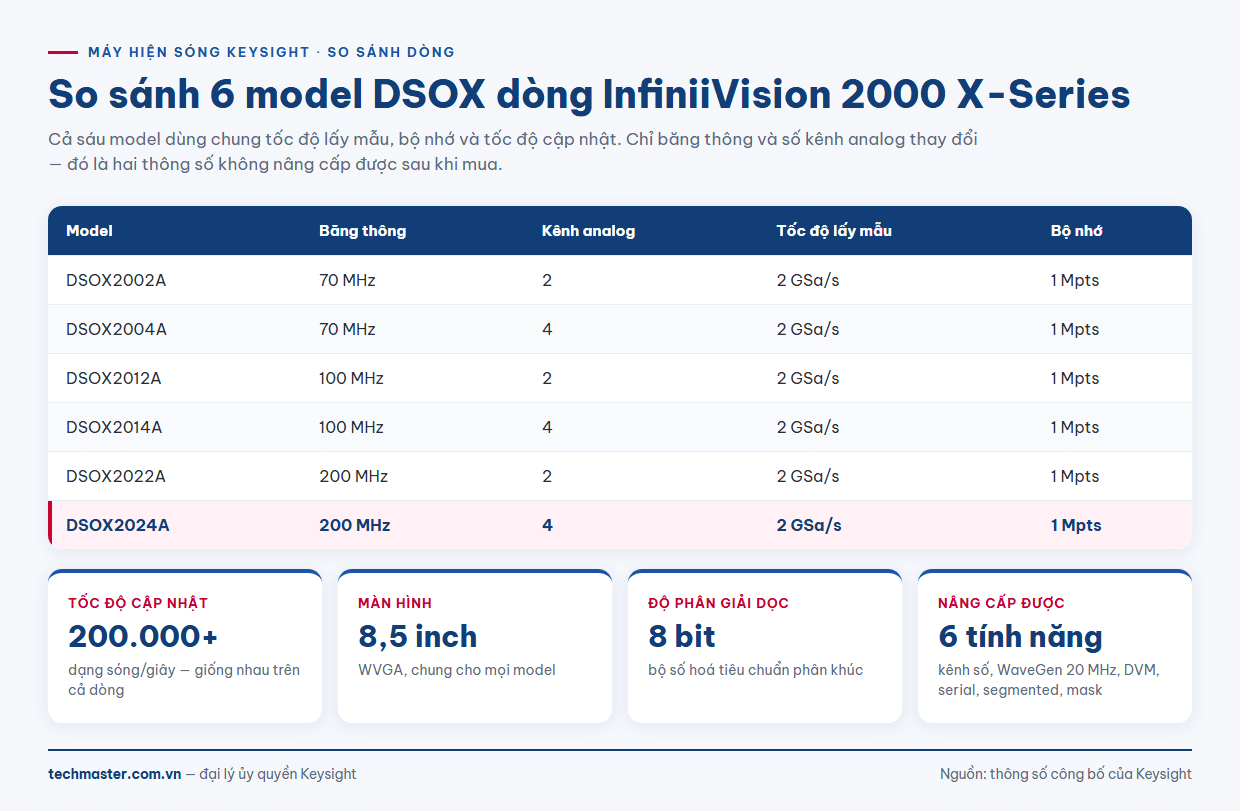Click 2 GSa/s in the DSOX2024A row
Viewport: 1240px width, 811px height.
pyautogui.click(x=809, y=525)
